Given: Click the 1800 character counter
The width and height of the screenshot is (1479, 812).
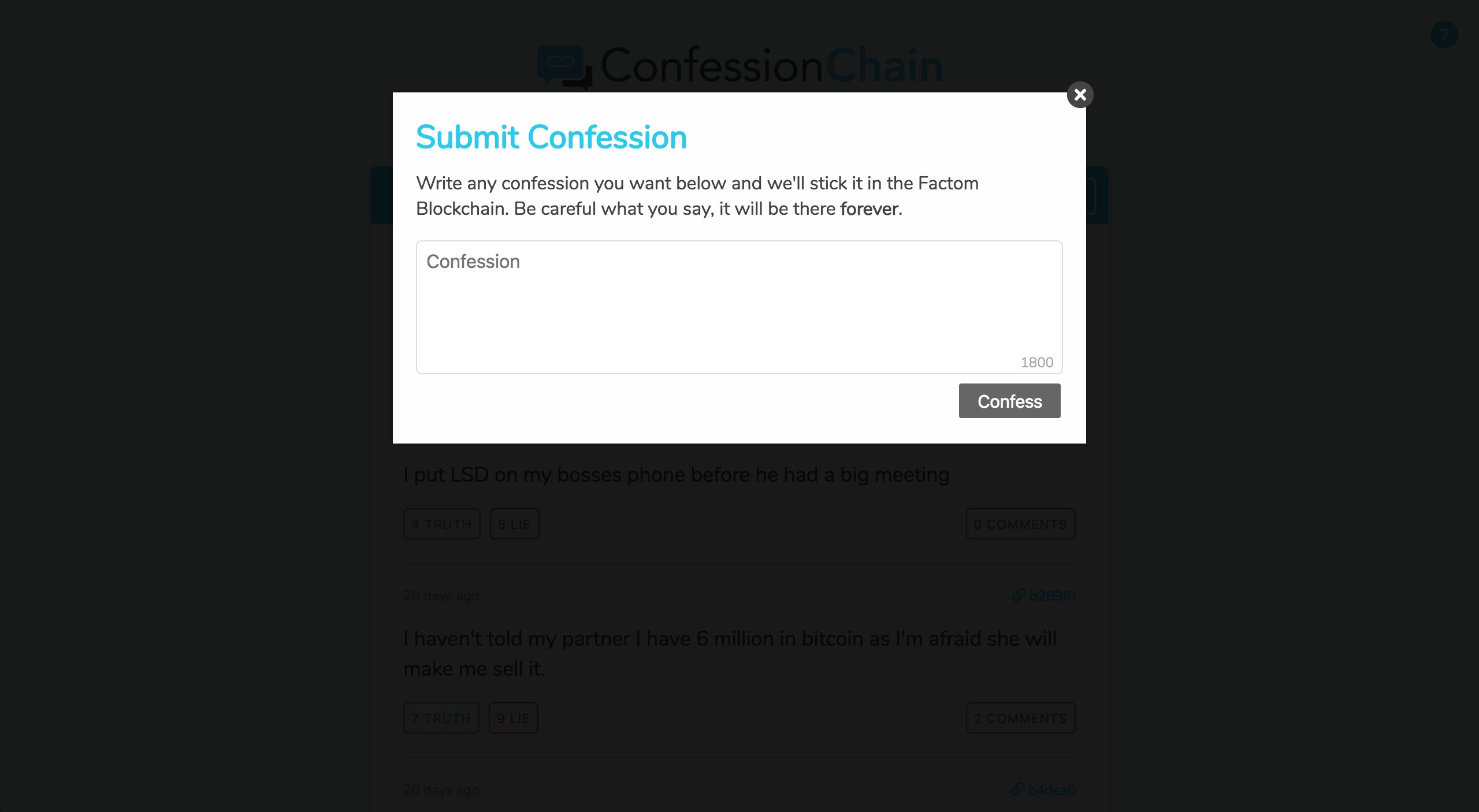Looking at the screenshot, I should pos(1037,362).
